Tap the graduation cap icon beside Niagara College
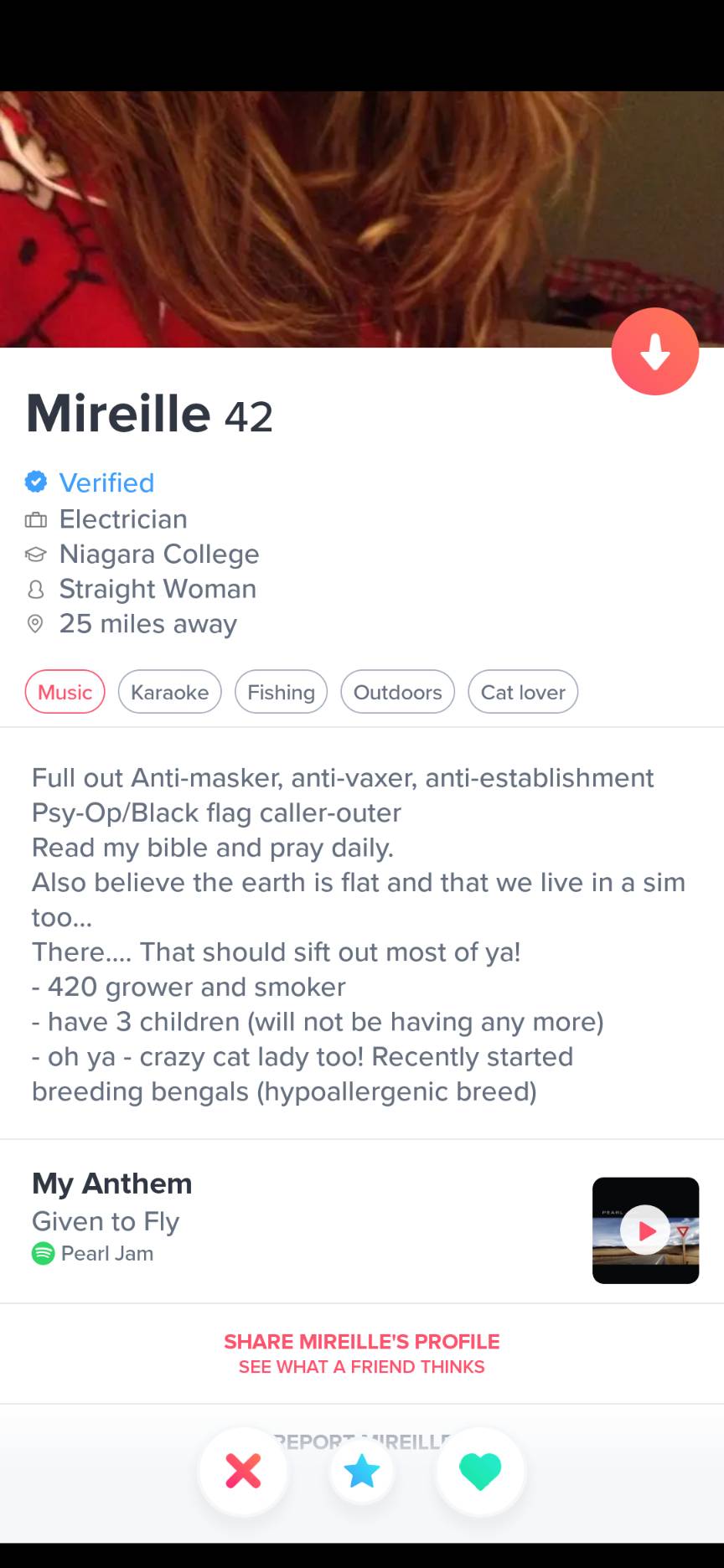 [35, 554]
